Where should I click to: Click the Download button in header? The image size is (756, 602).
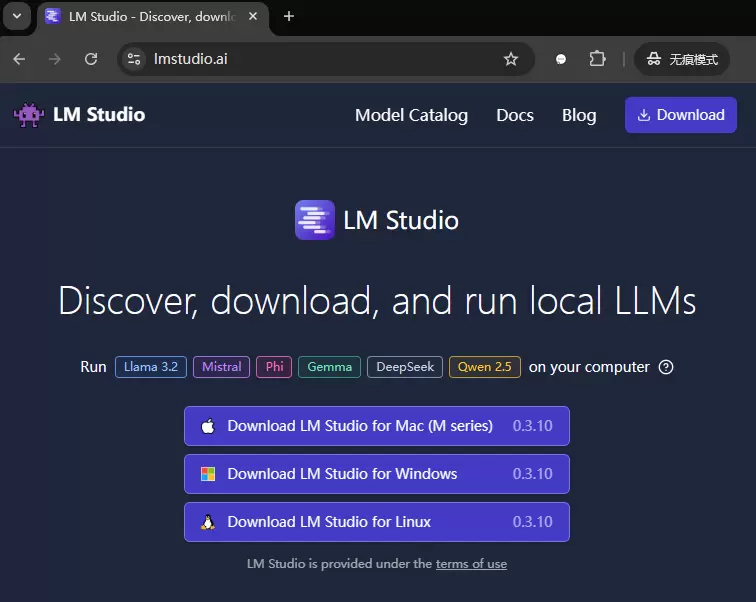click(681, 115)
